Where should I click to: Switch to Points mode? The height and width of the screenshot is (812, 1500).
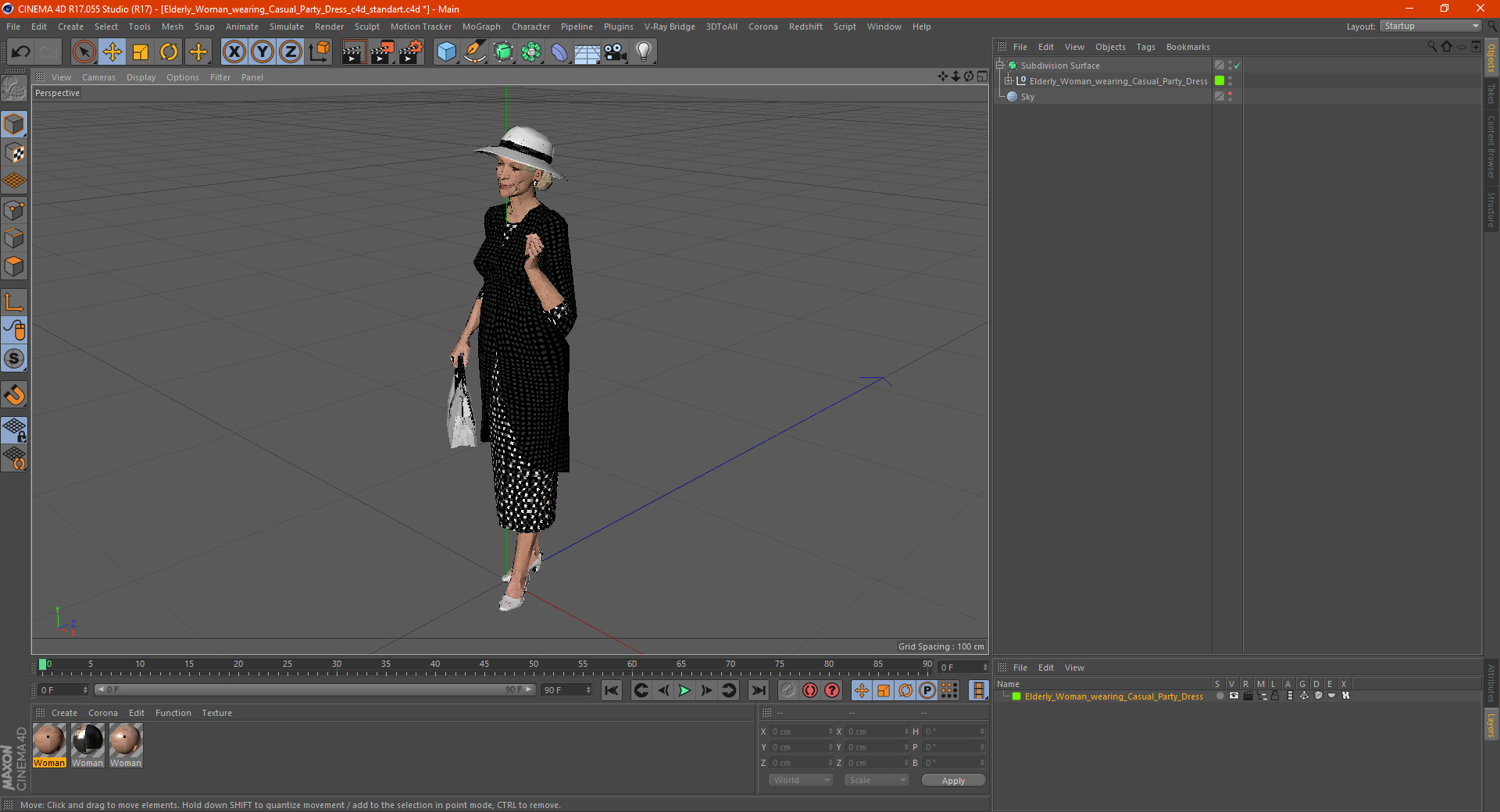pos(14,210)
